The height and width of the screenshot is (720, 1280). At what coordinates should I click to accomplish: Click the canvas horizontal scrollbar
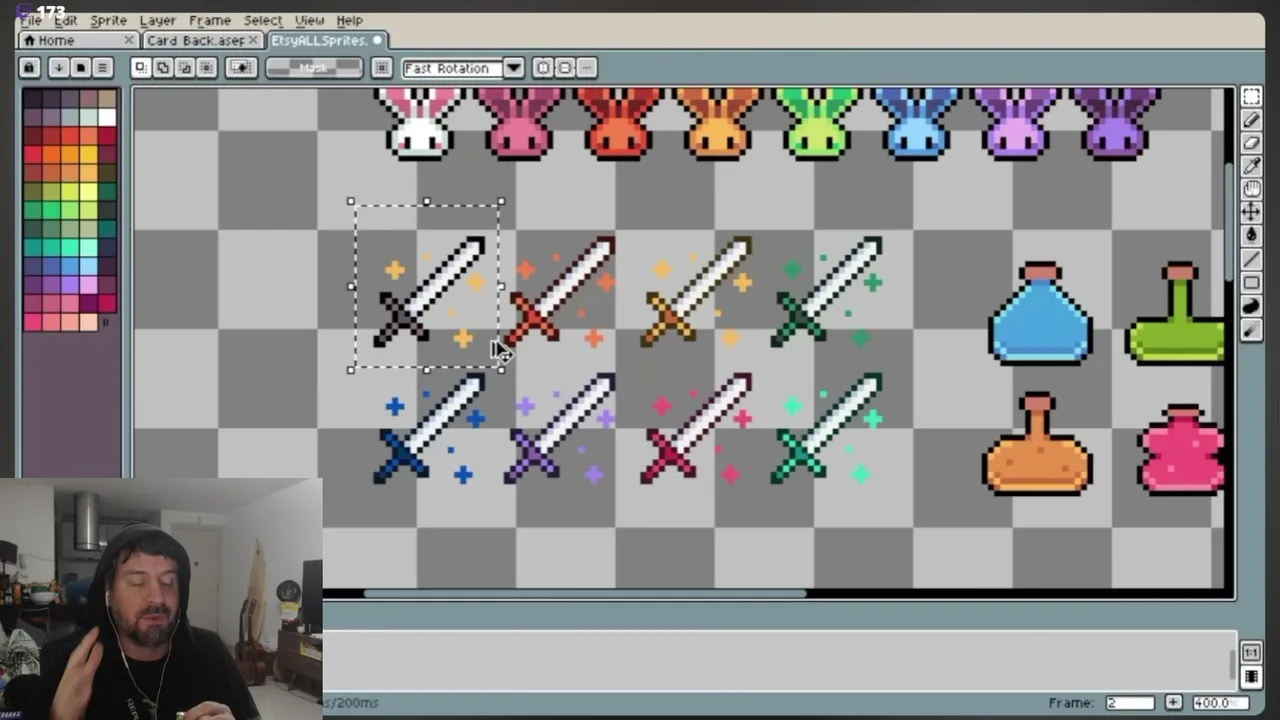tap(585, 594)
